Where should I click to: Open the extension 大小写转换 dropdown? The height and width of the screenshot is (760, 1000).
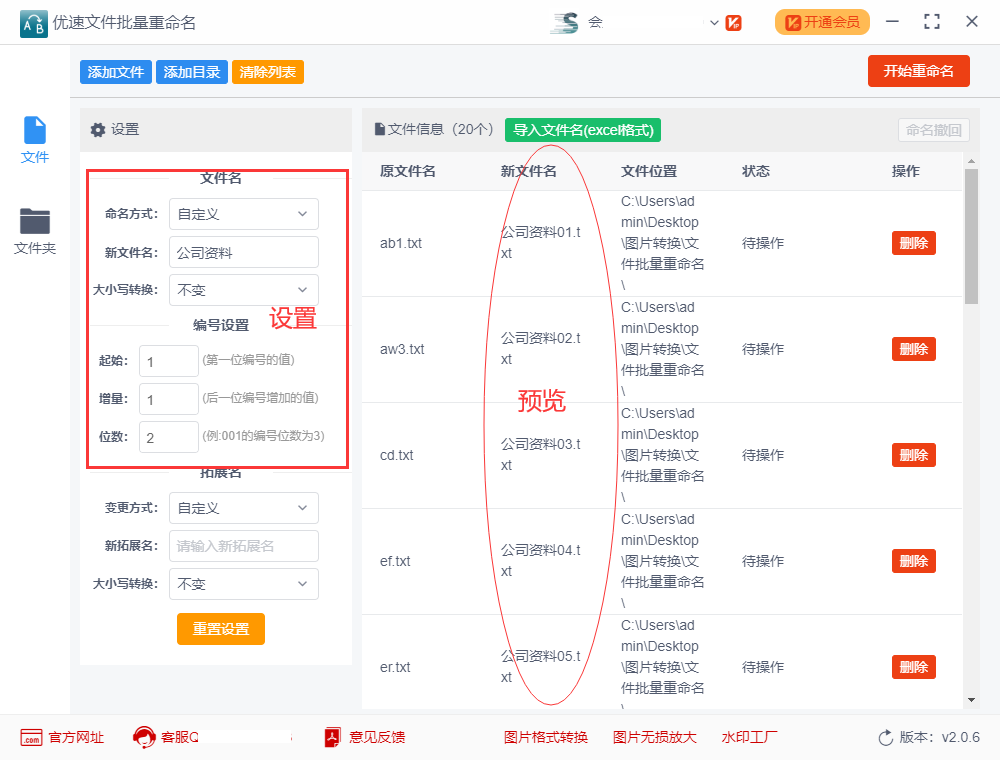point(244,584)
